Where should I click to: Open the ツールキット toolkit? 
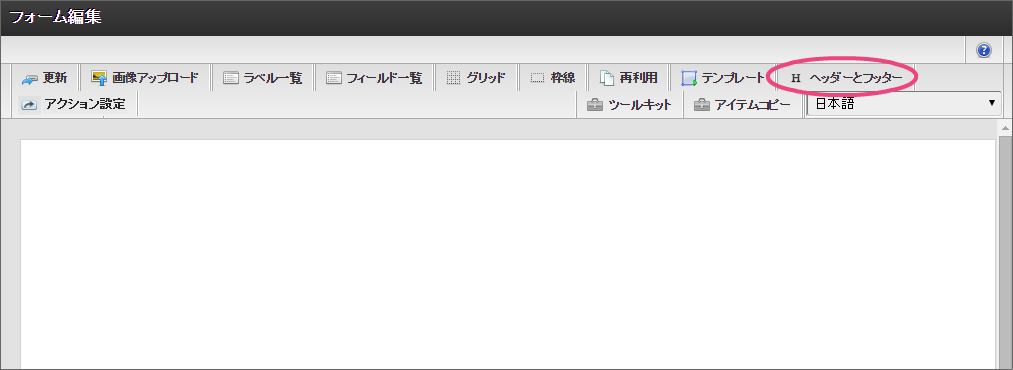629,105
